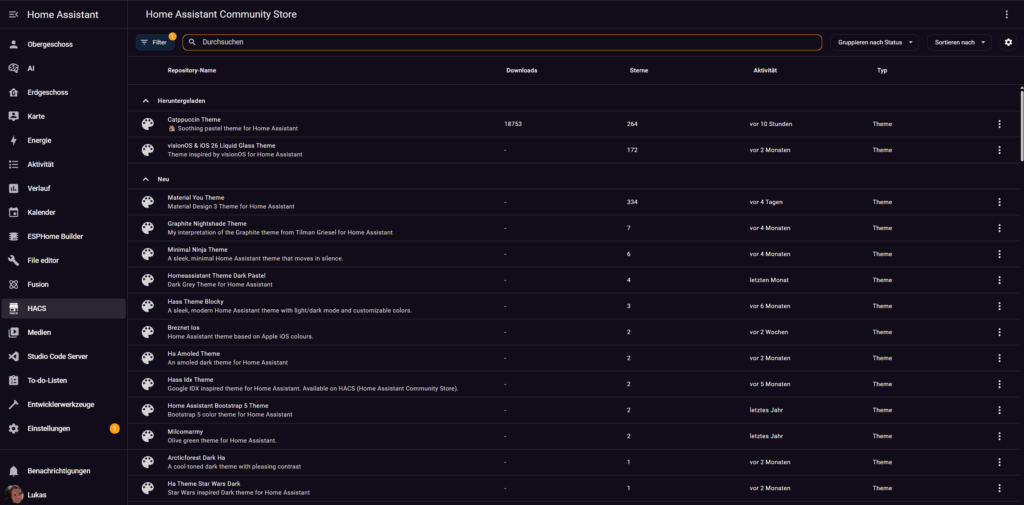
Task: Collapse the Neu group section
Action: (x=146, y=179)
